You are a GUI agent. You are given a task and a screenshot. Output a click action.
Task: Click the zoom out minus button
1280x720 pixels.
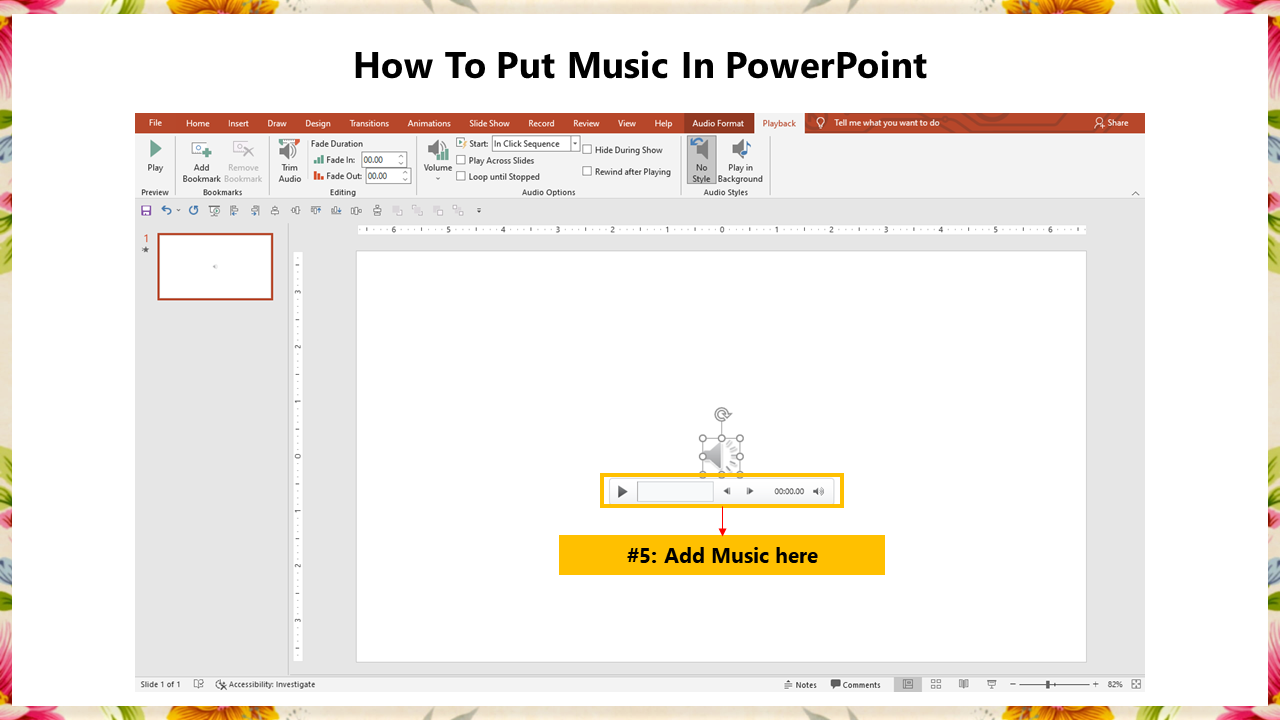[x=1013, y=684]
